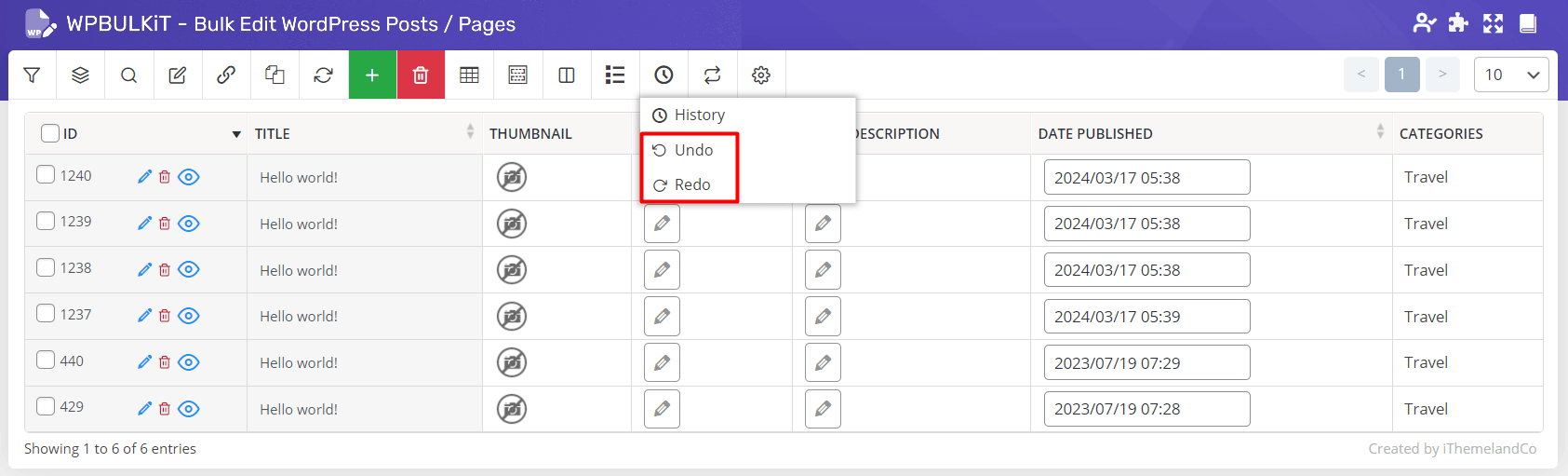Open the filter funnel tool

pos(32,75)
